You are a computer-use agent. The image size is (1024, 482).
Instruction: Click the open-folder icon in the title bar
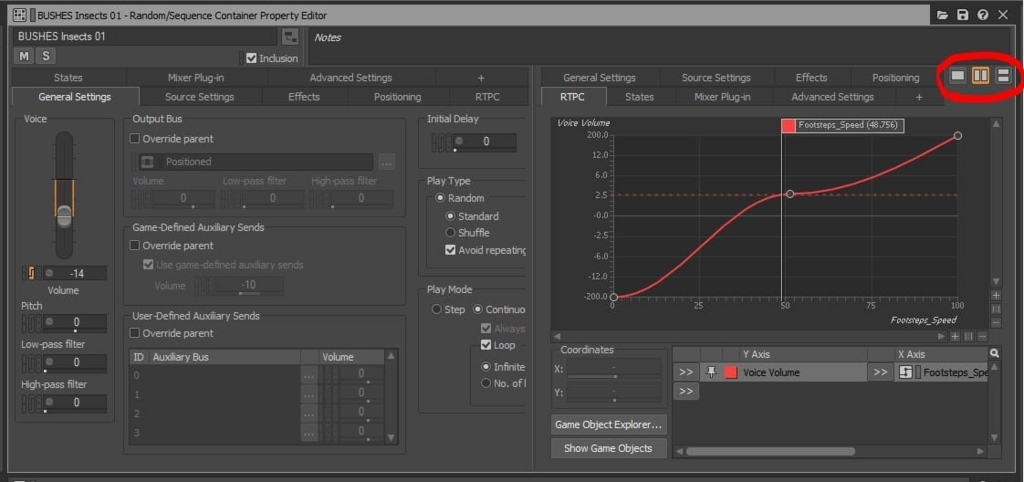[x=942, y=15]
